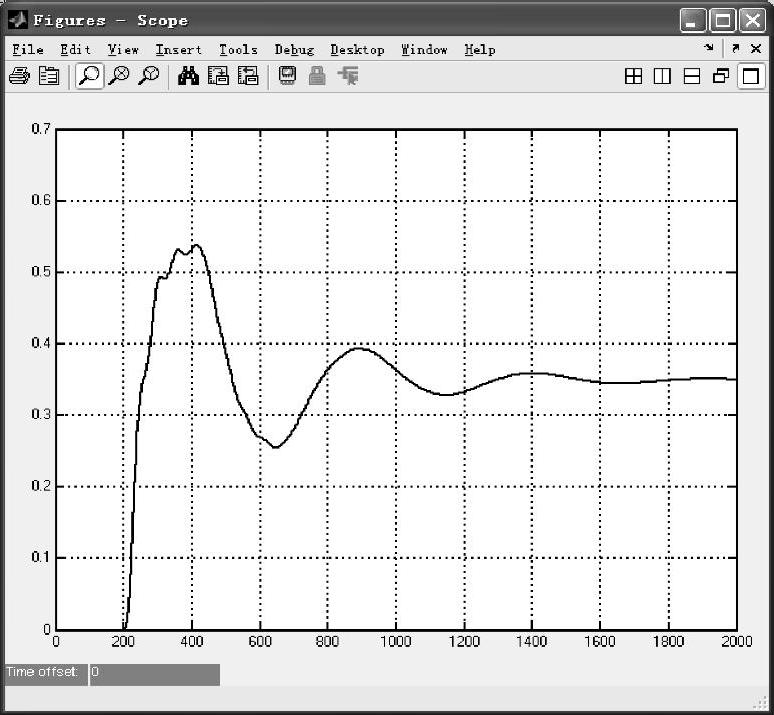Select the Zoom magnifier tool
Image resolution: width=774 pixels, height=715 pixels.
click(89, 76)
